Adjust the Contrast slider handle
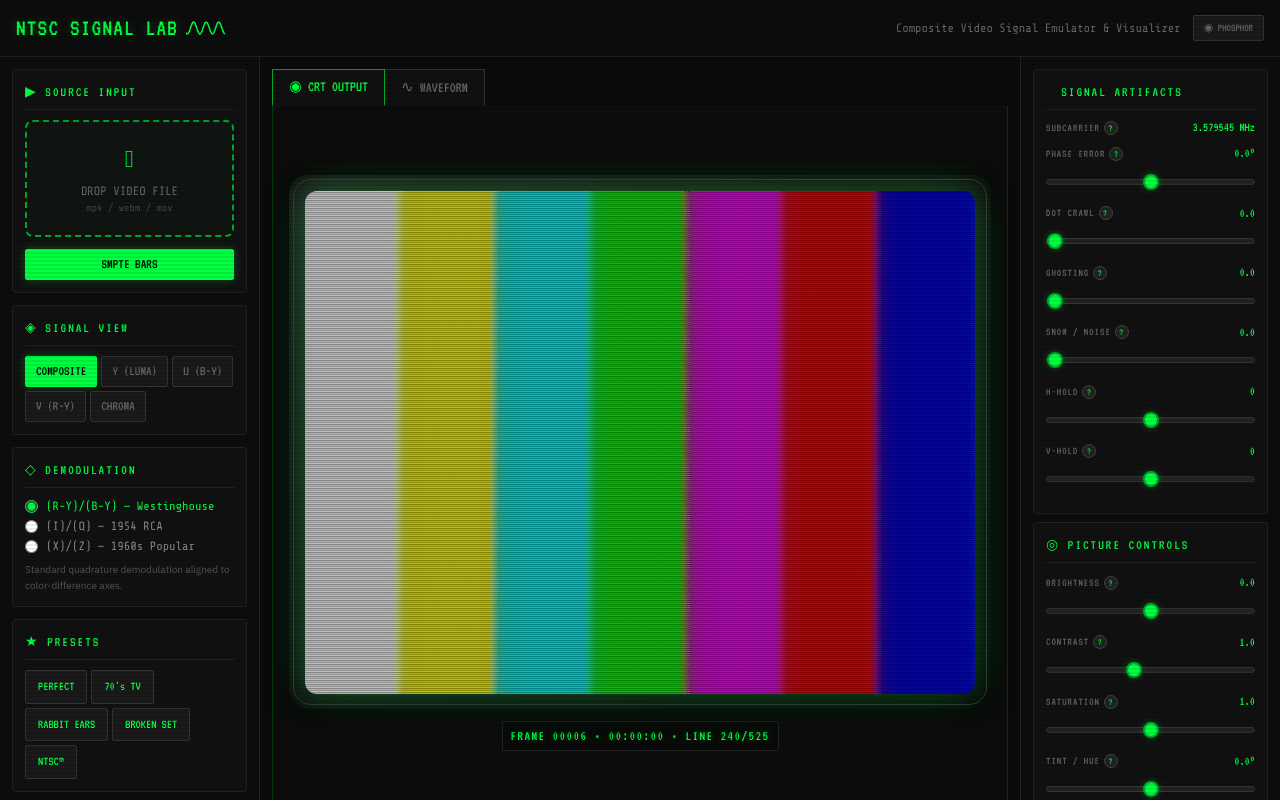This screenshot has width=1280, height=800. (1134, 670)
